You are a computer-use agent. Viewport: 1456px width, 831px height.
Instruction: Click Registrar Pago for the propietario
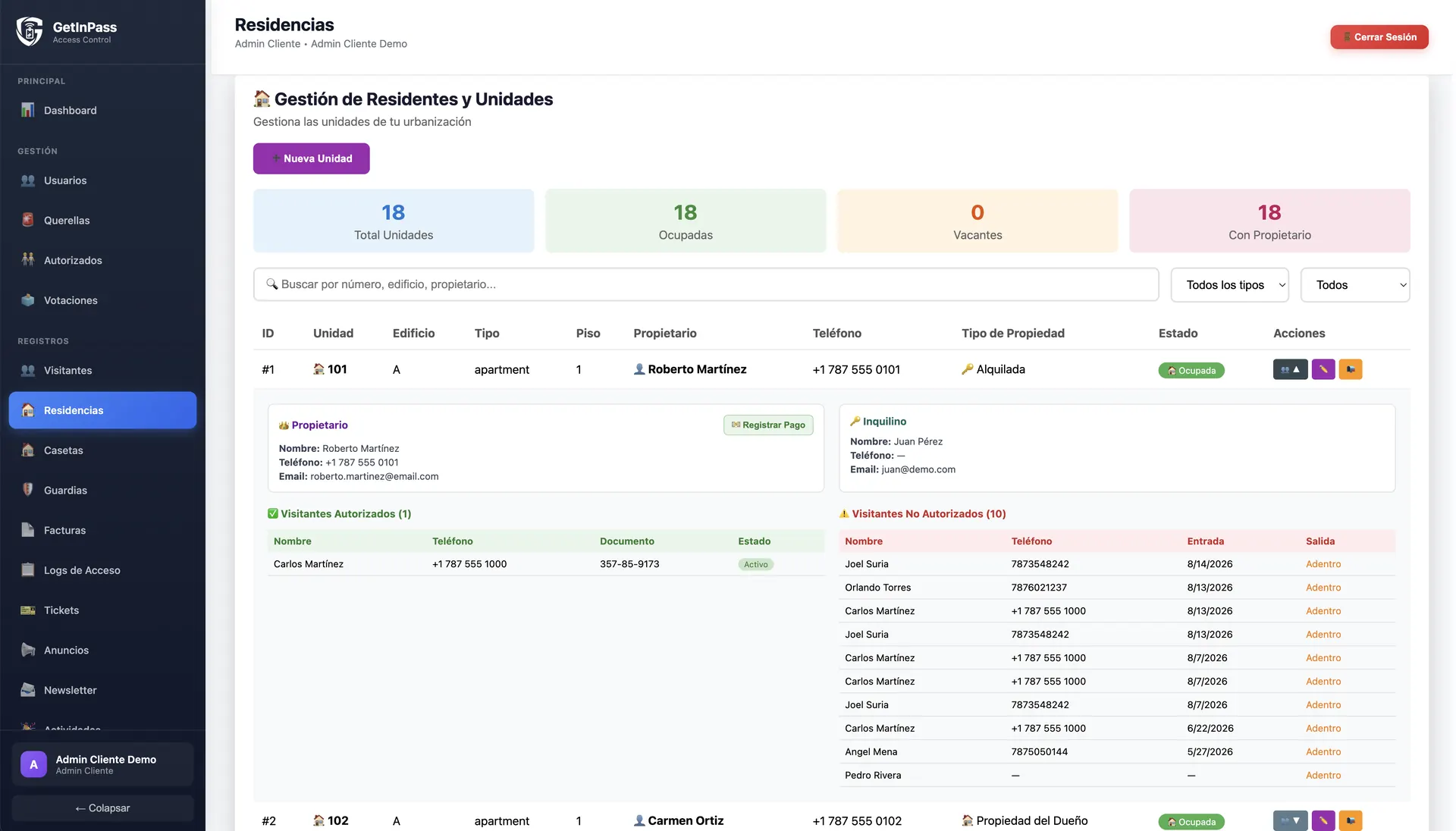coord(768,425)
